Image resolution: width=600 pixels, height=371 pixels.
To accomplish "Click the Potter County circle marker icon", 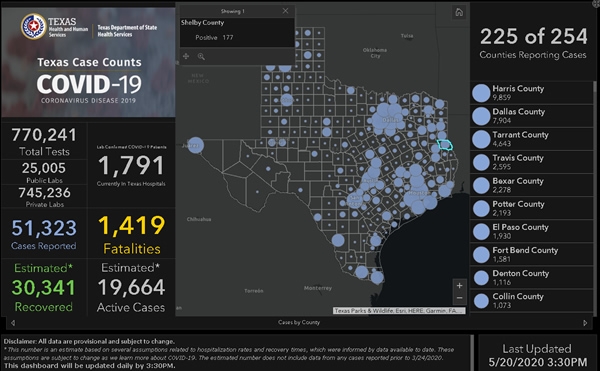I will click(x=481, y=208).
